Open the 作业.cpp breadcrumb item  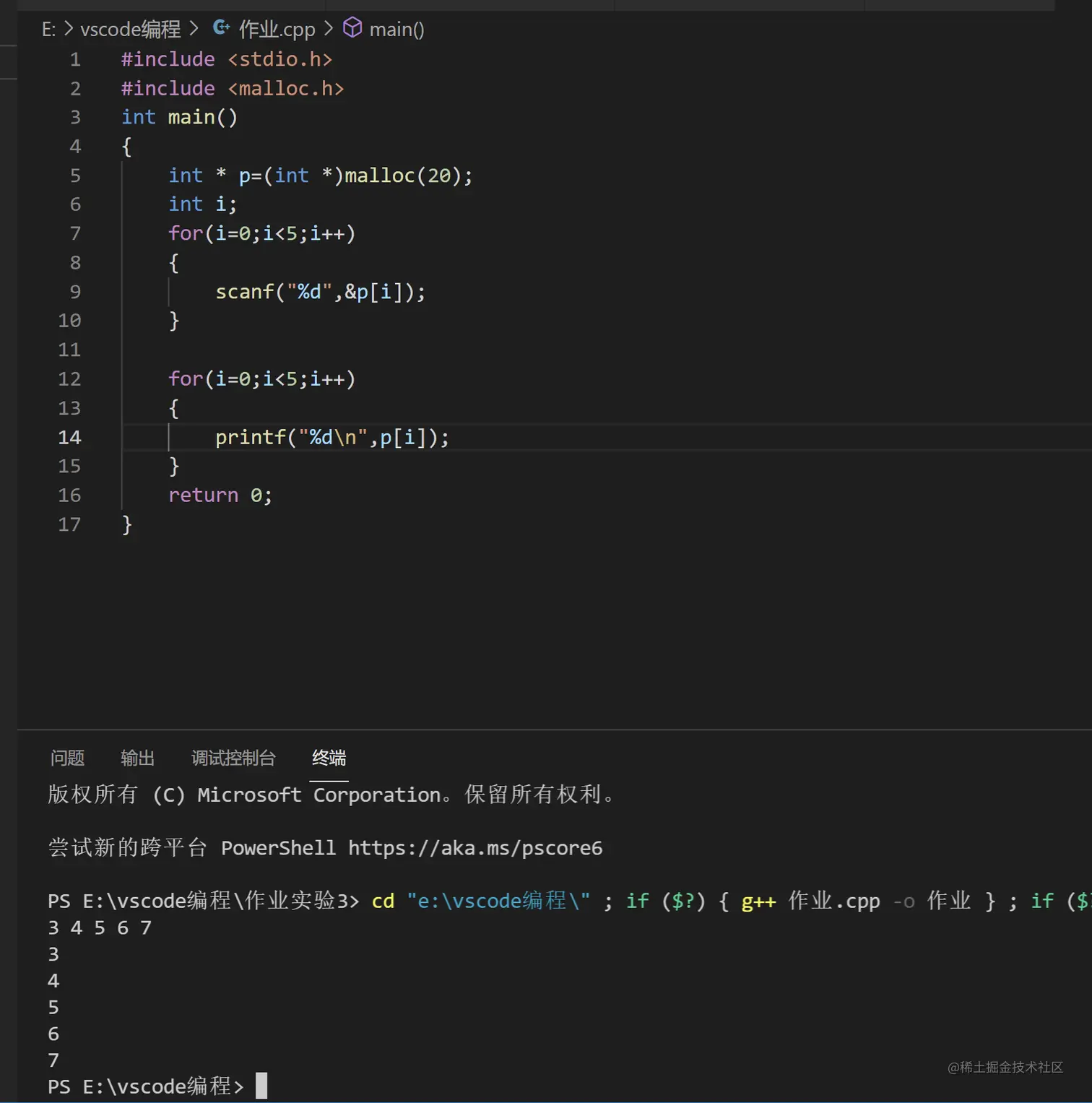277,29
